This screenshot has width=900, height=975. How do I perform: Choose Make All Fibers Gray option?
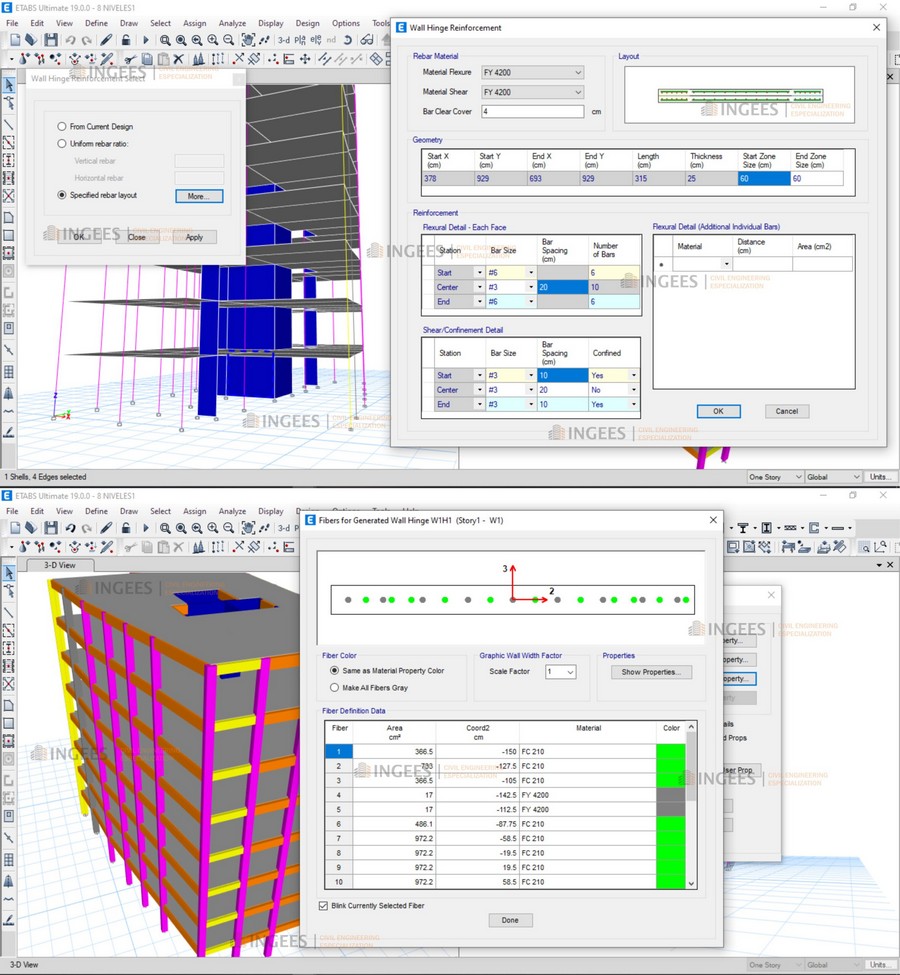[335, 688]
